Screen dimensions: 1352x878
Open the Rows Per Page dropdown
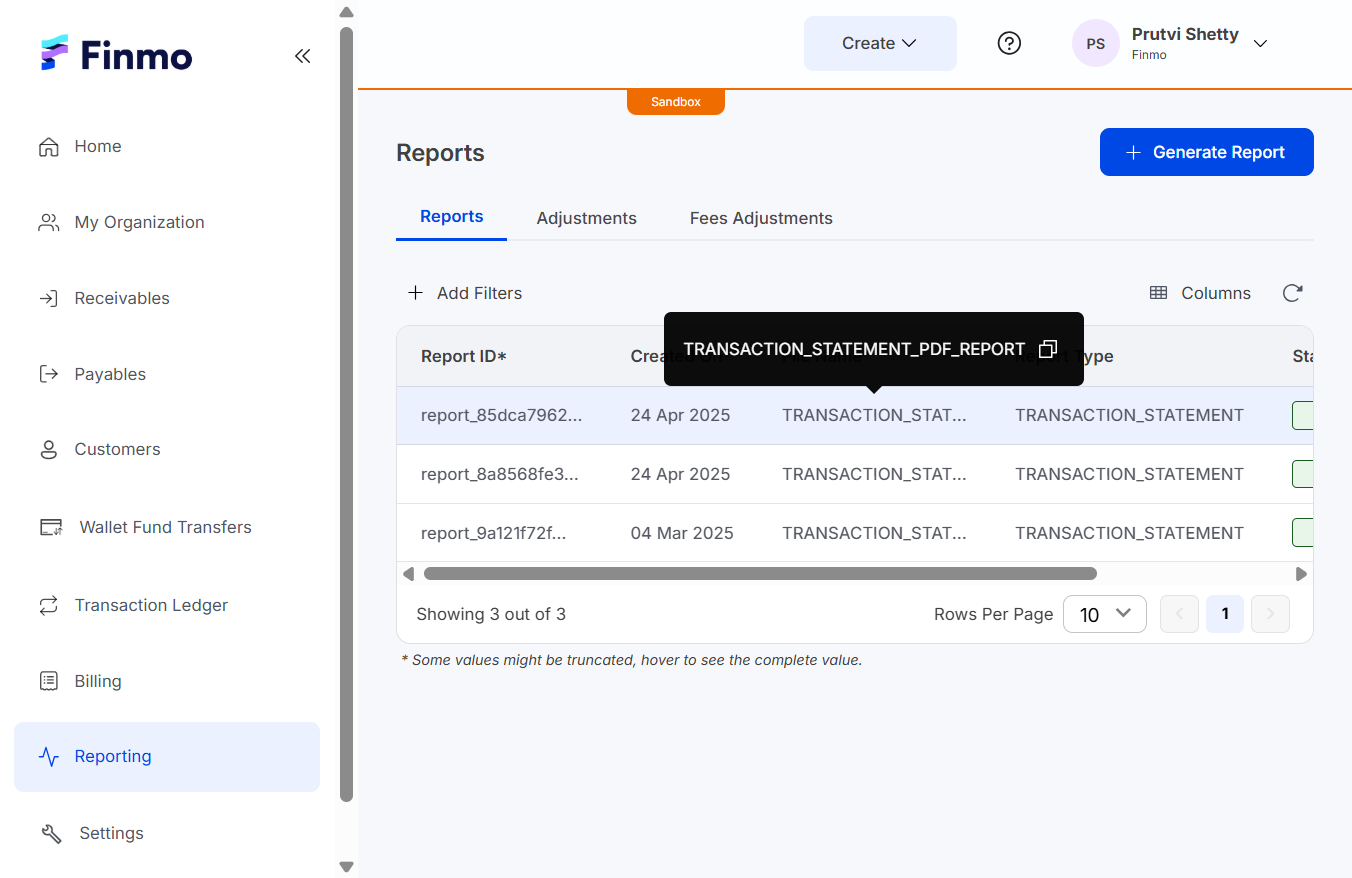click(1105, 614)
